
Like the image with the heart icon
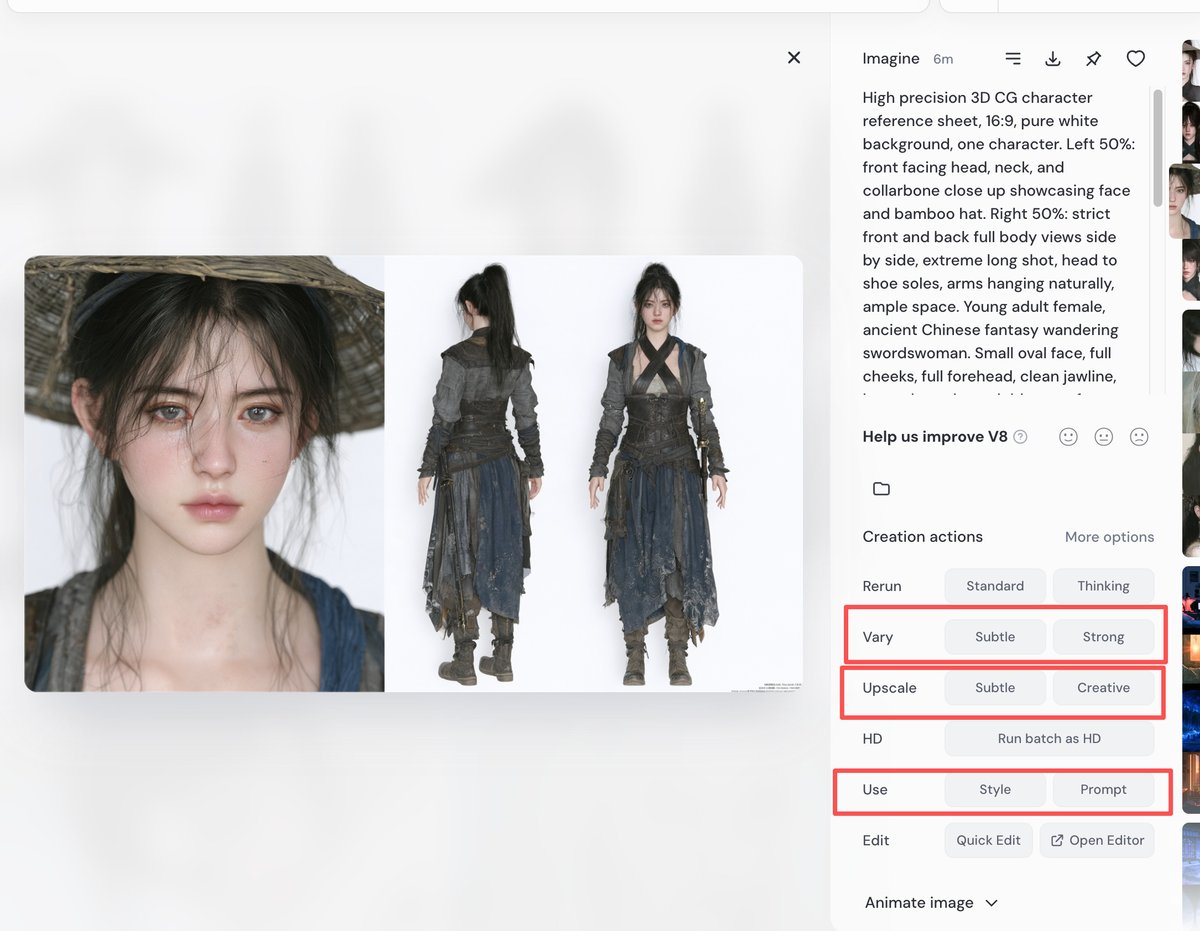[x=1136, y=59]
